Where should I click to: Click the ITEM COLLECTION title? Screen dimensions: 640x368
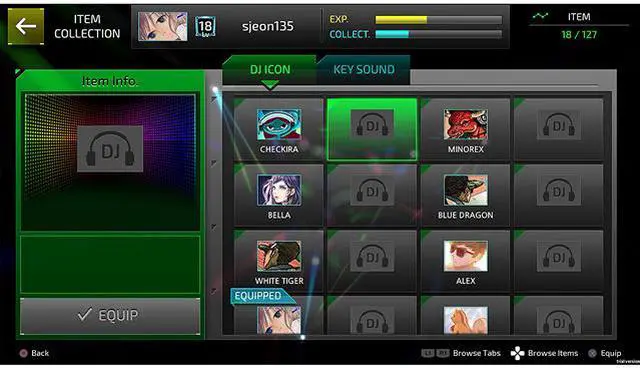click(x=87, y=27)
